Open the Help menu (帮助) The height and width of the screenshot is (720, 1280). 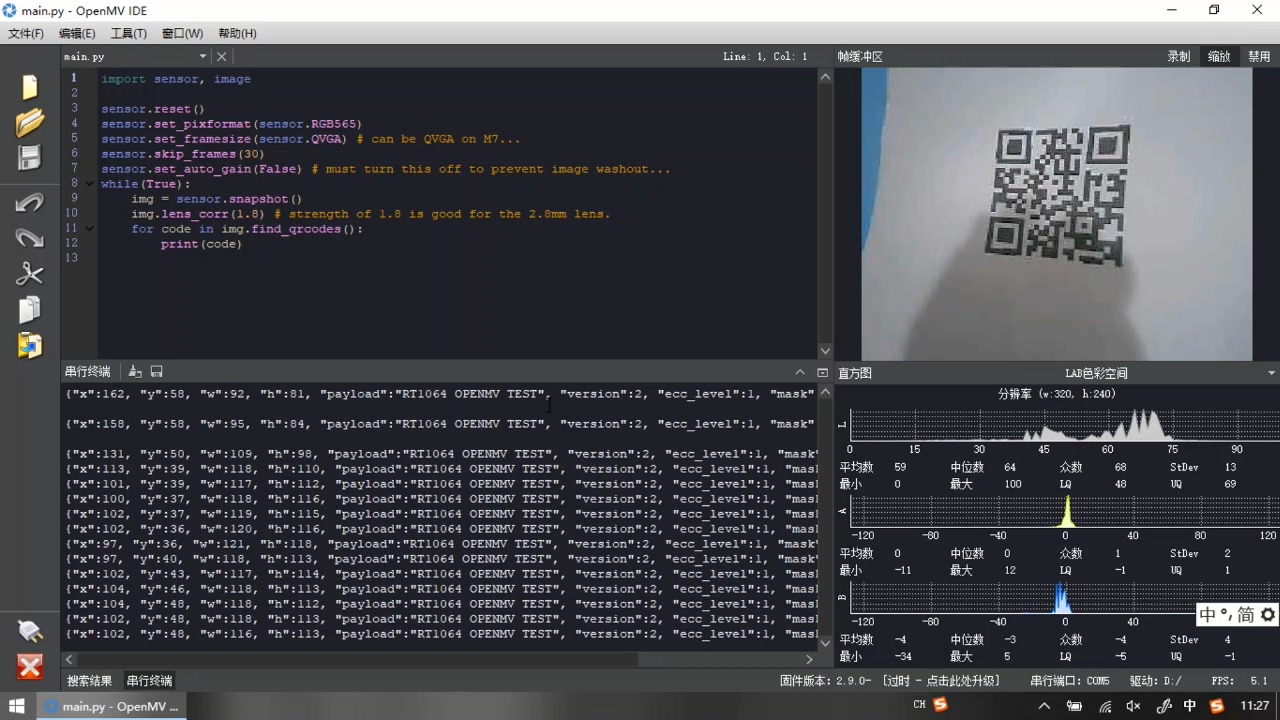(237, 33)
